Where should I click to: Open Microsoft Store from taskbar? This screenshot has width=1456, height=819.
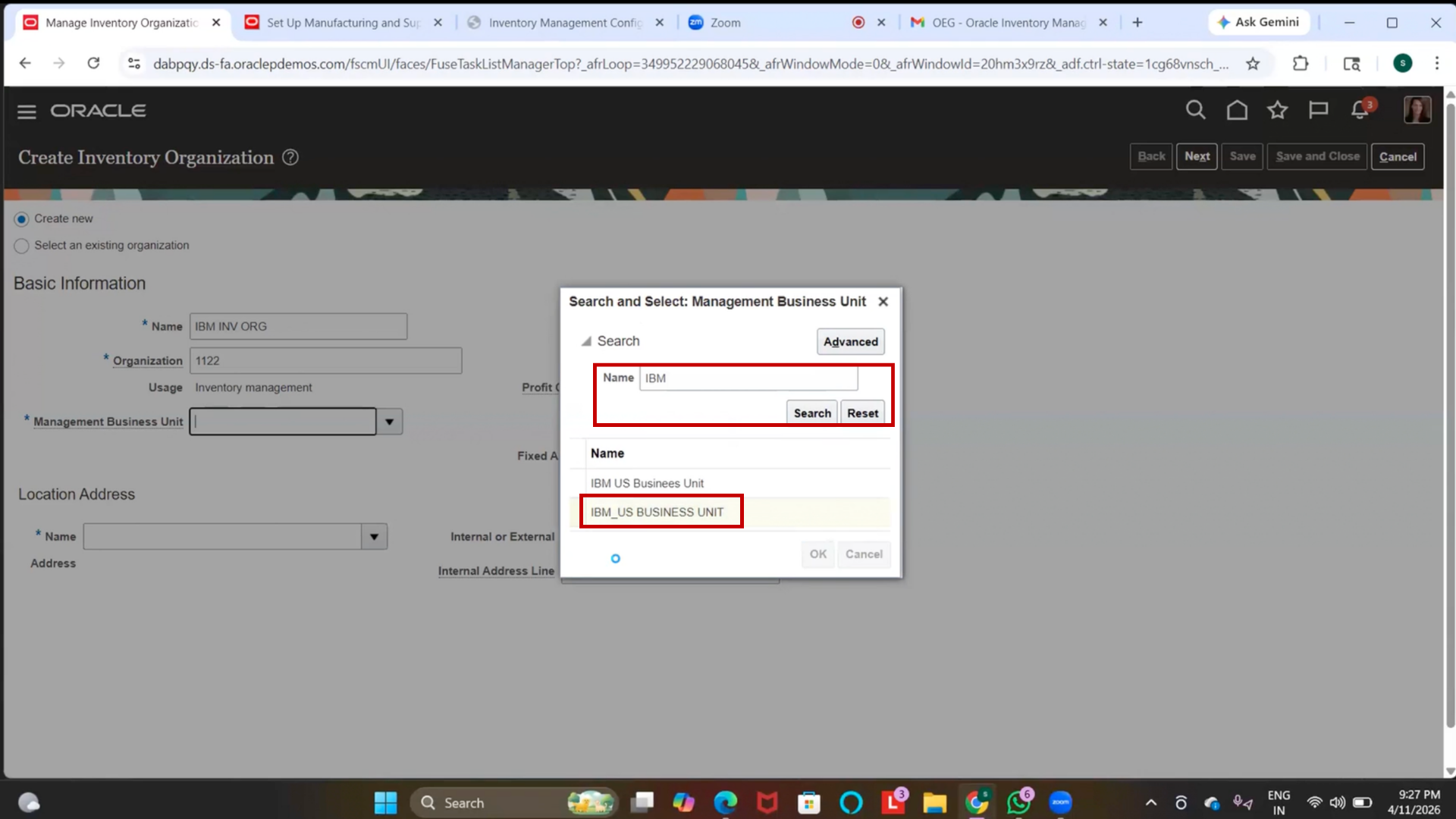(809, 802)
